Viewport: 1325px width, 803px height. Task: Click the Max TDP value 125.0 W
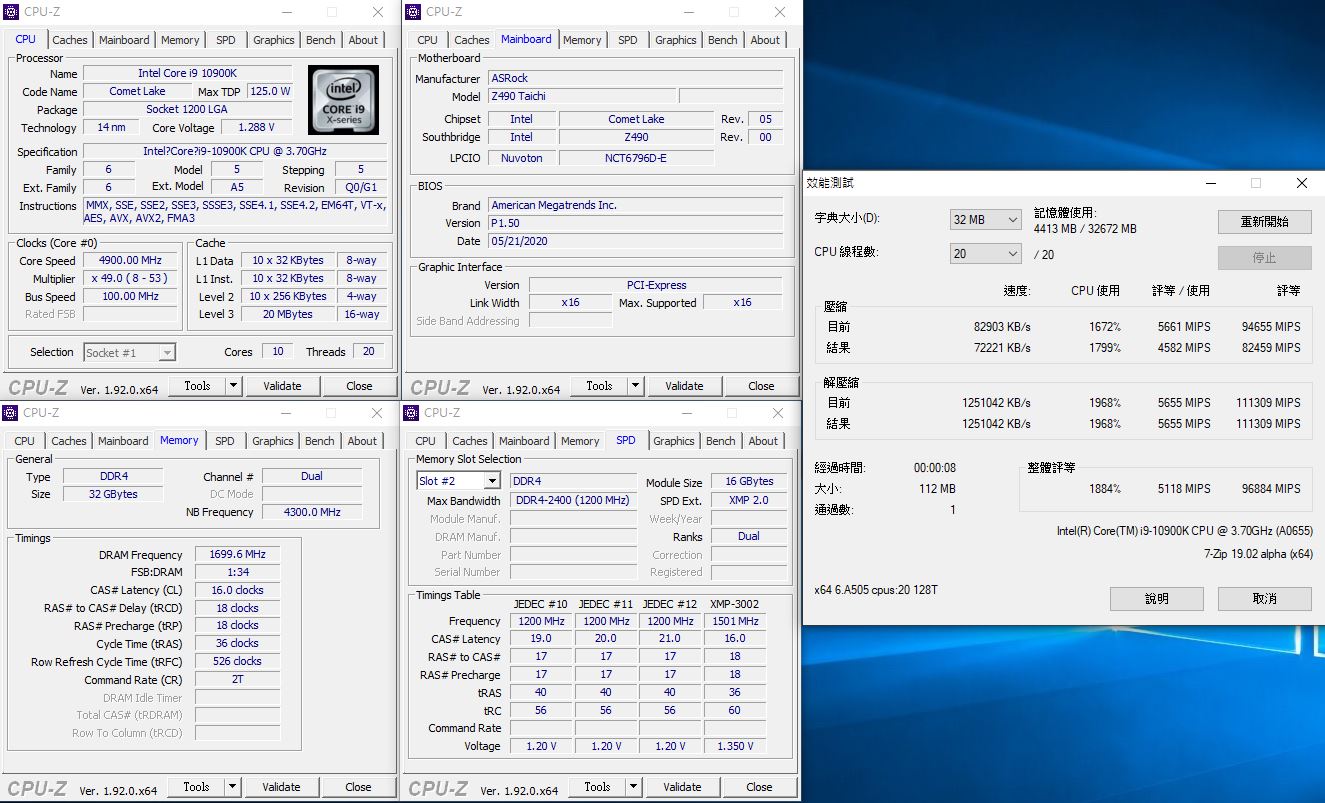click(x=270, y=91)
